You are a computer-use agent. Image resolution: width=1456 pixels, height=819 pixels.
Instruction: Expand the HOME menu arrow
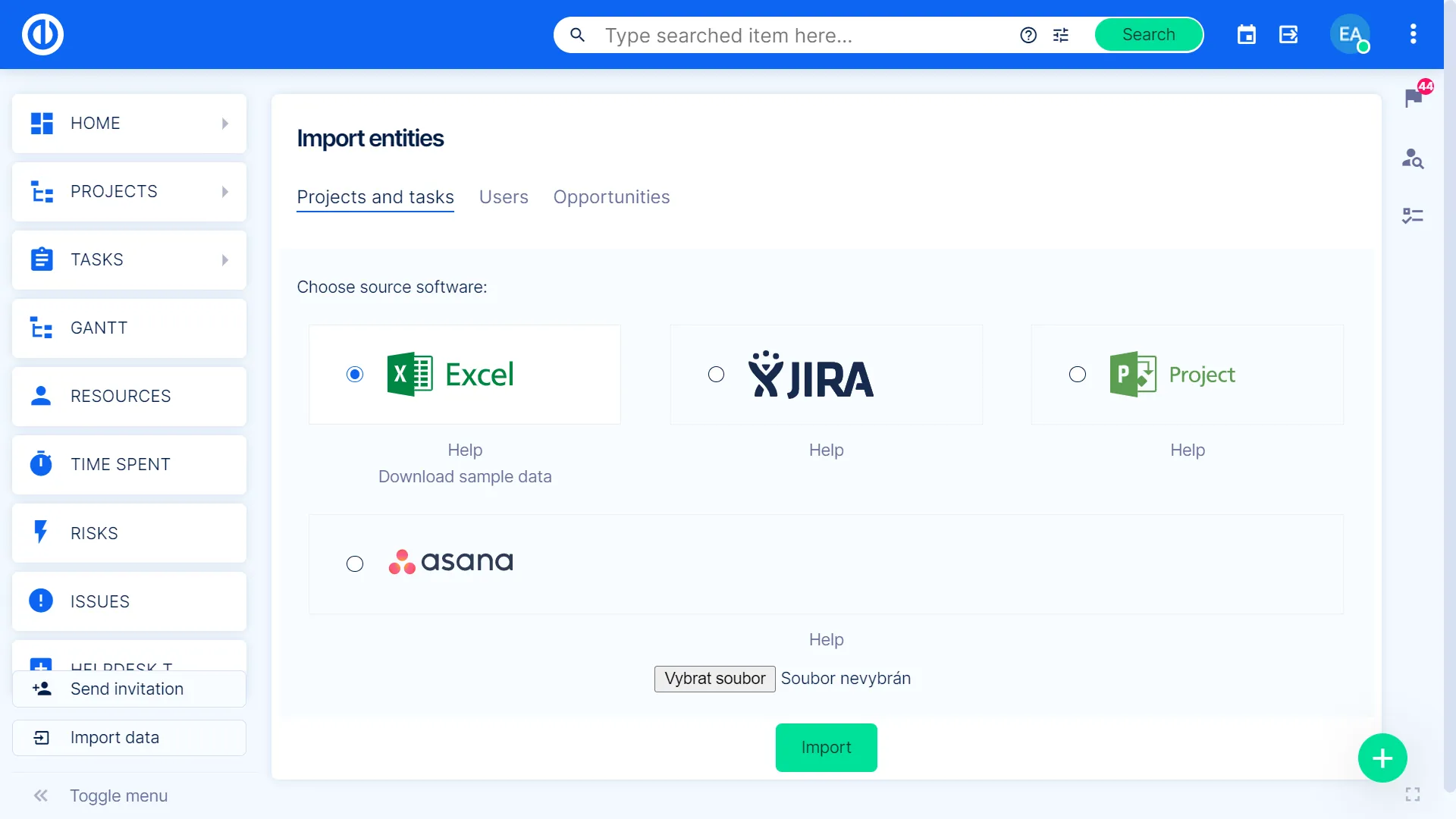click(225, 124)
